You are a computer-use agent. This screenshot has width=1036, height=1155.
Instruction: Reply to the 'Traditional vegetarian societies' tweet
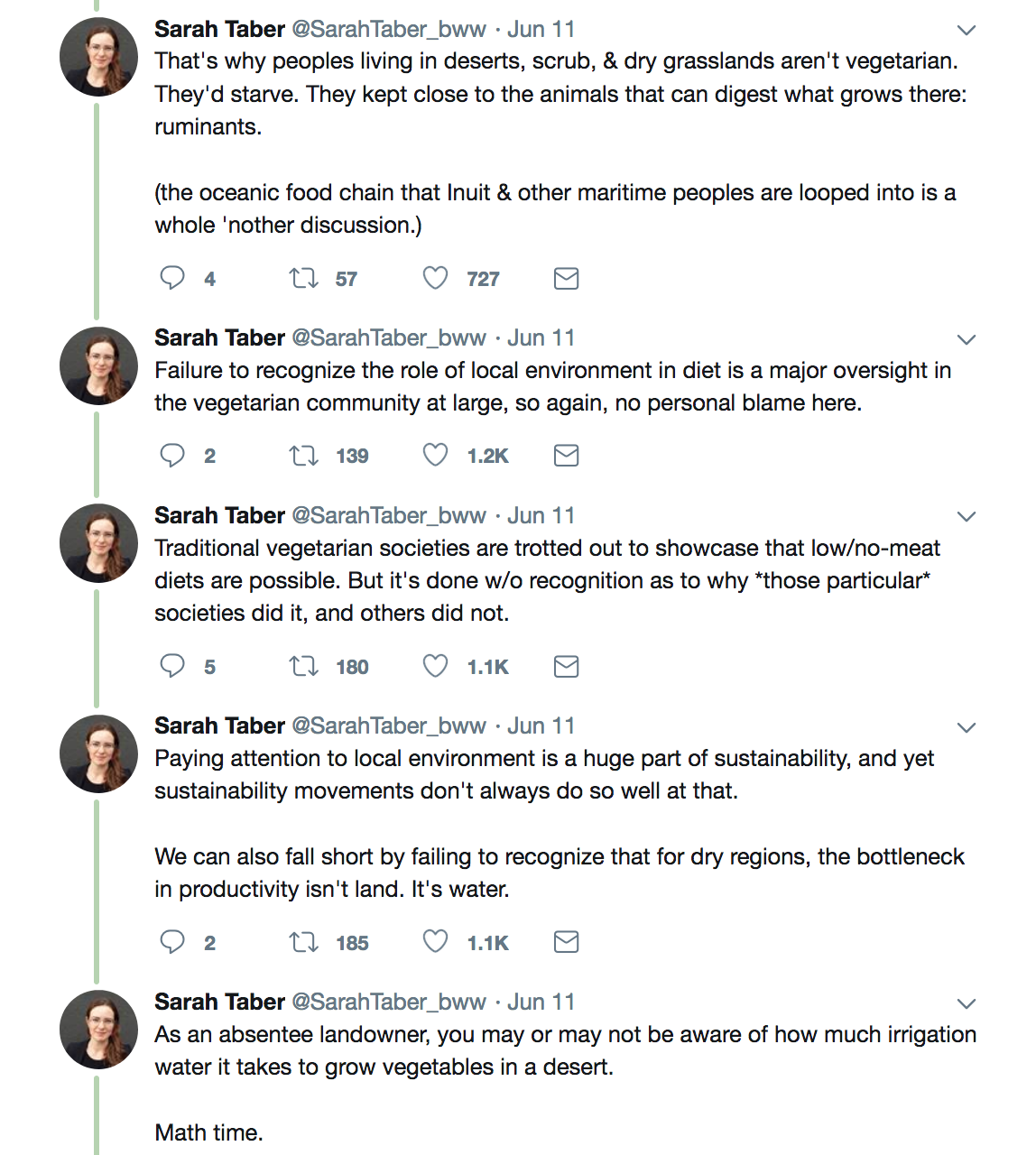coord(172,666)
